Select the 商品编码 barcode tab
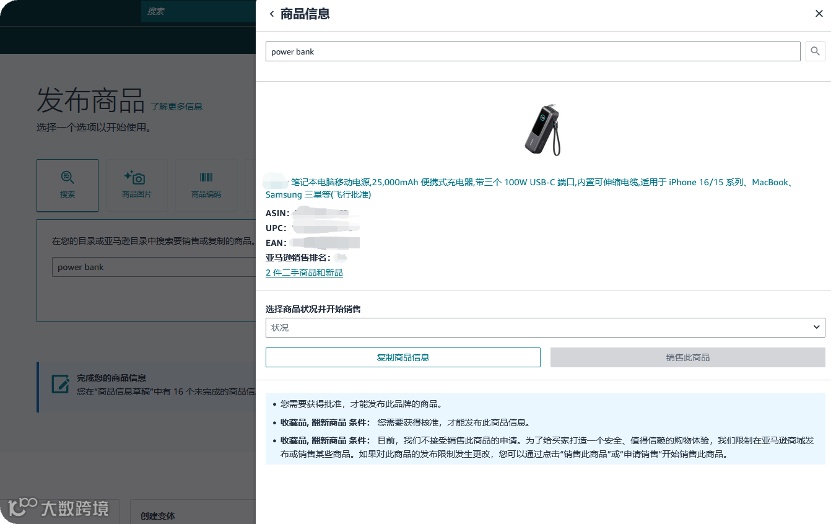Viewport: 832px width, 524px height. tap(206, 185)
